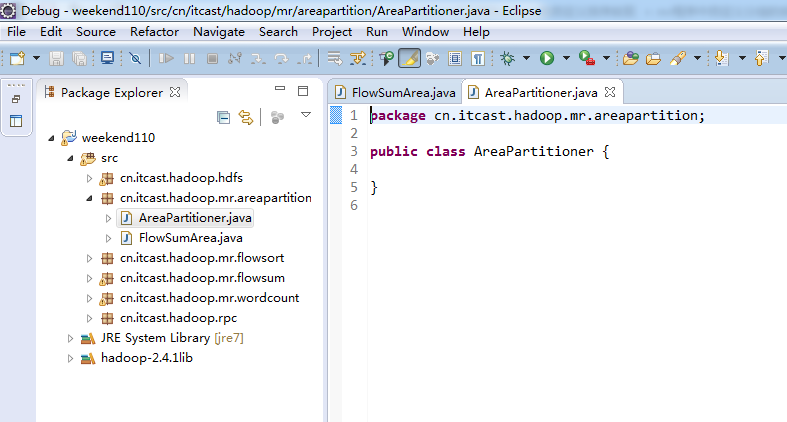Open the New wizard dropdown arrow

(36, 58)
